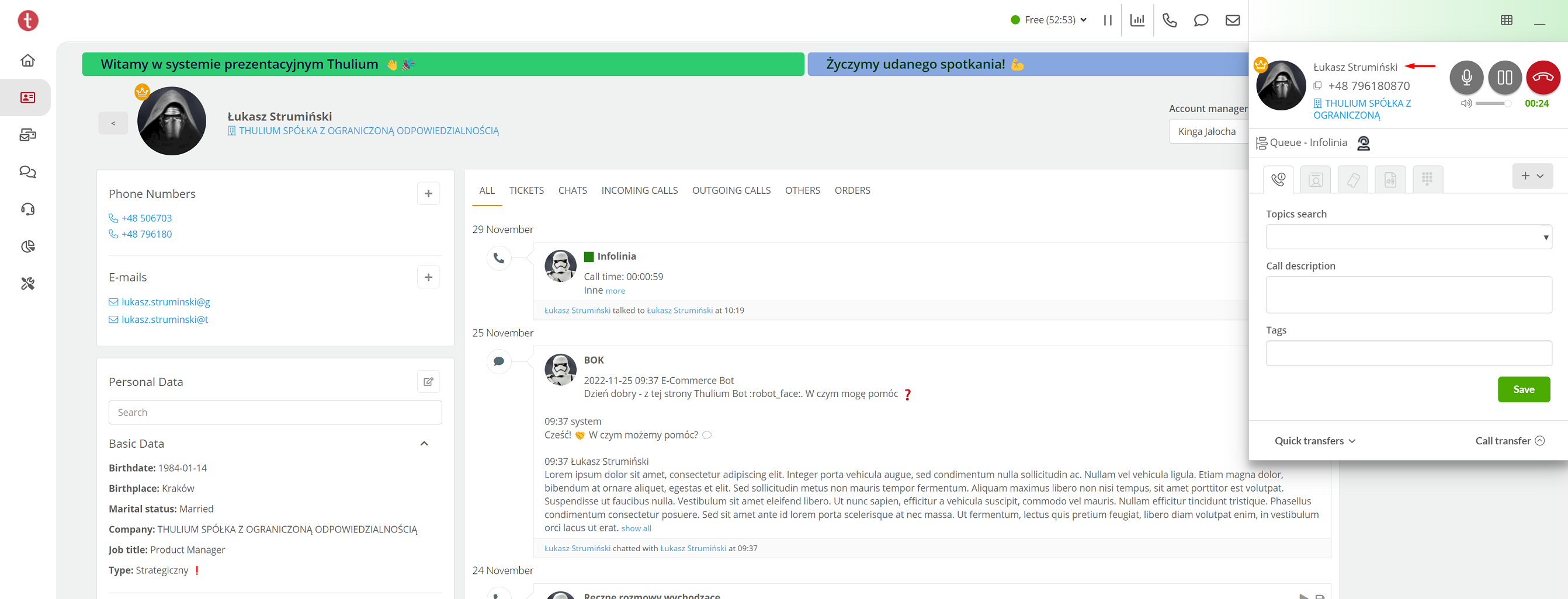Switch to the ORDERS tab
The width and height of the screenshot is (1568, 599).
pos(852,190)
